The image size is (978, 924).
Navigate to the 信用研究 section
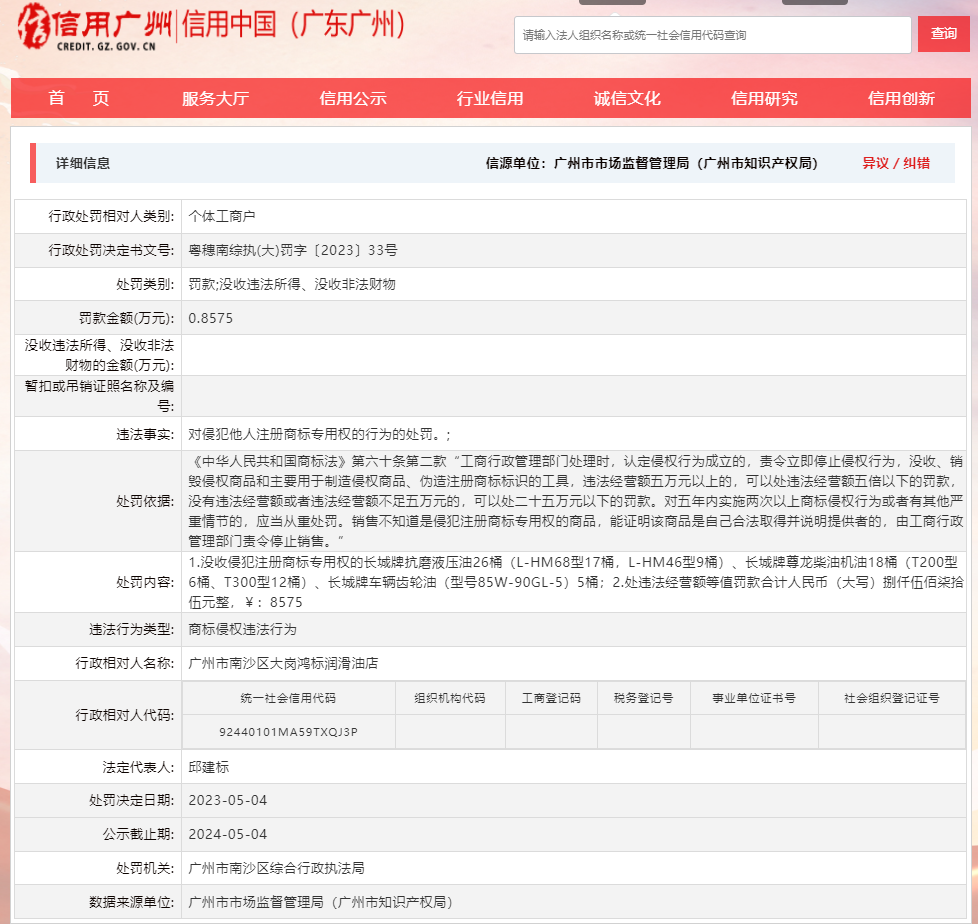click(764, 98)
